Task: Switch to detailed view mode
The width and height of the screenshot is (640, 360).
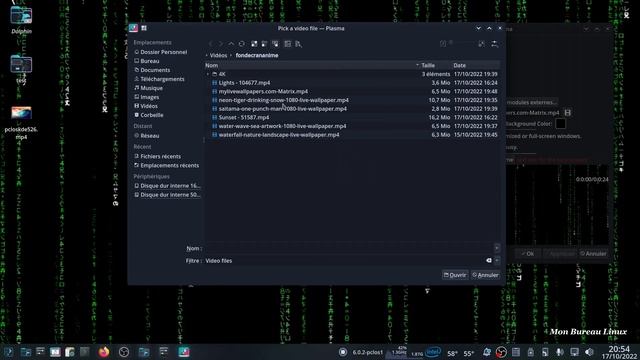Action: click(x=276, y=44)
